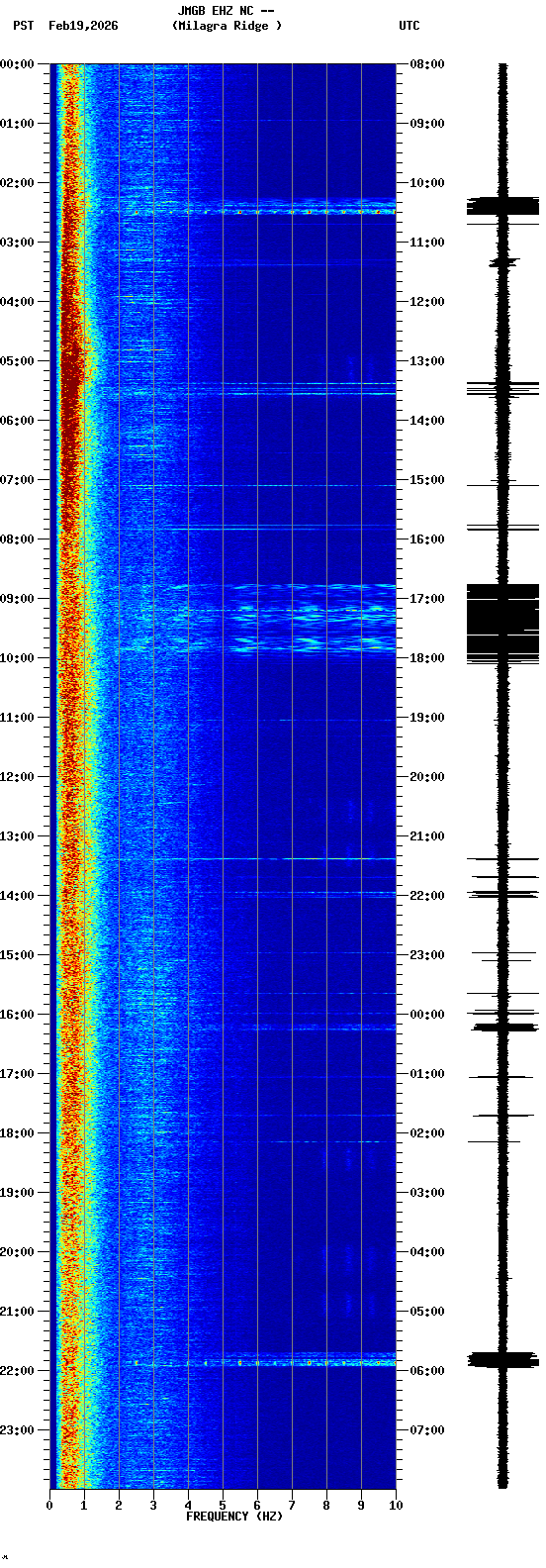Click the 08:00 UTC time label
The height and width of the screenshot is (1568, 546).
[x=426, y=64]
